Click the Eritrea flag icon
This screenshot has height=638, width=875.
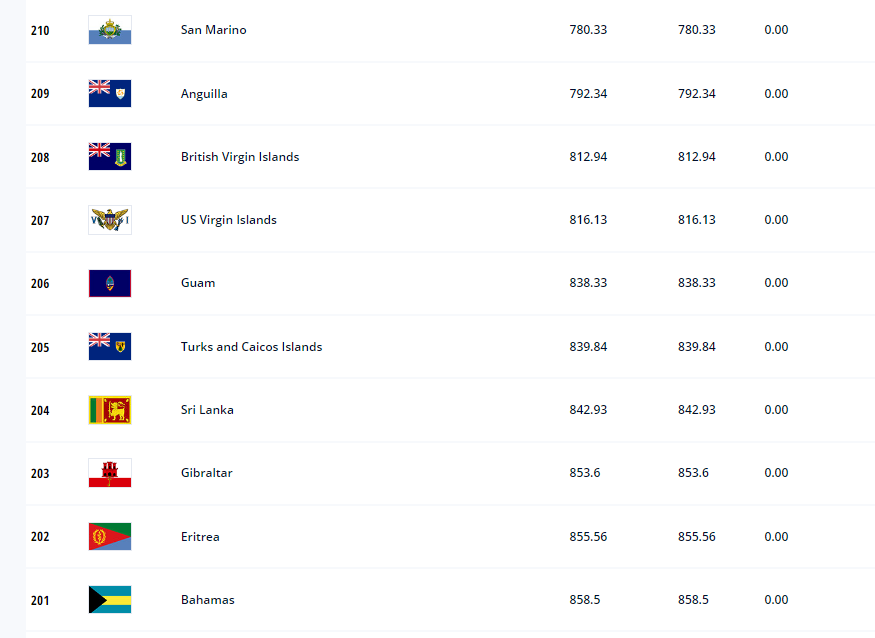tap(110, 536)
